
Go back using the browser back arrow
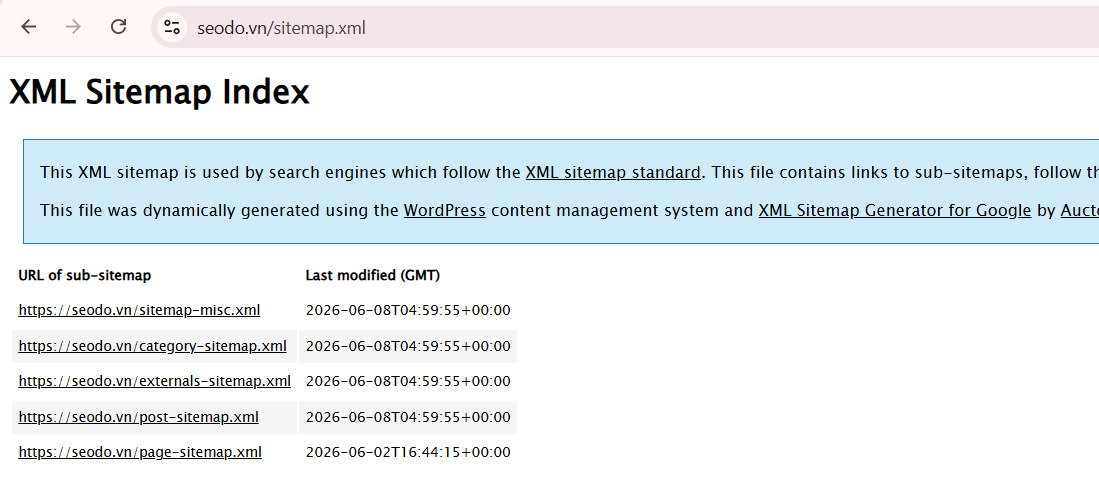click(28, 27)
